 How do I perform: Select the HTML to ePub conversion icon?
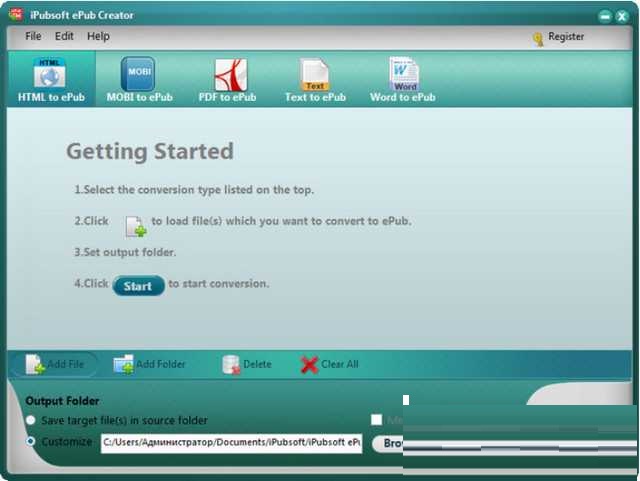(51, 79)
